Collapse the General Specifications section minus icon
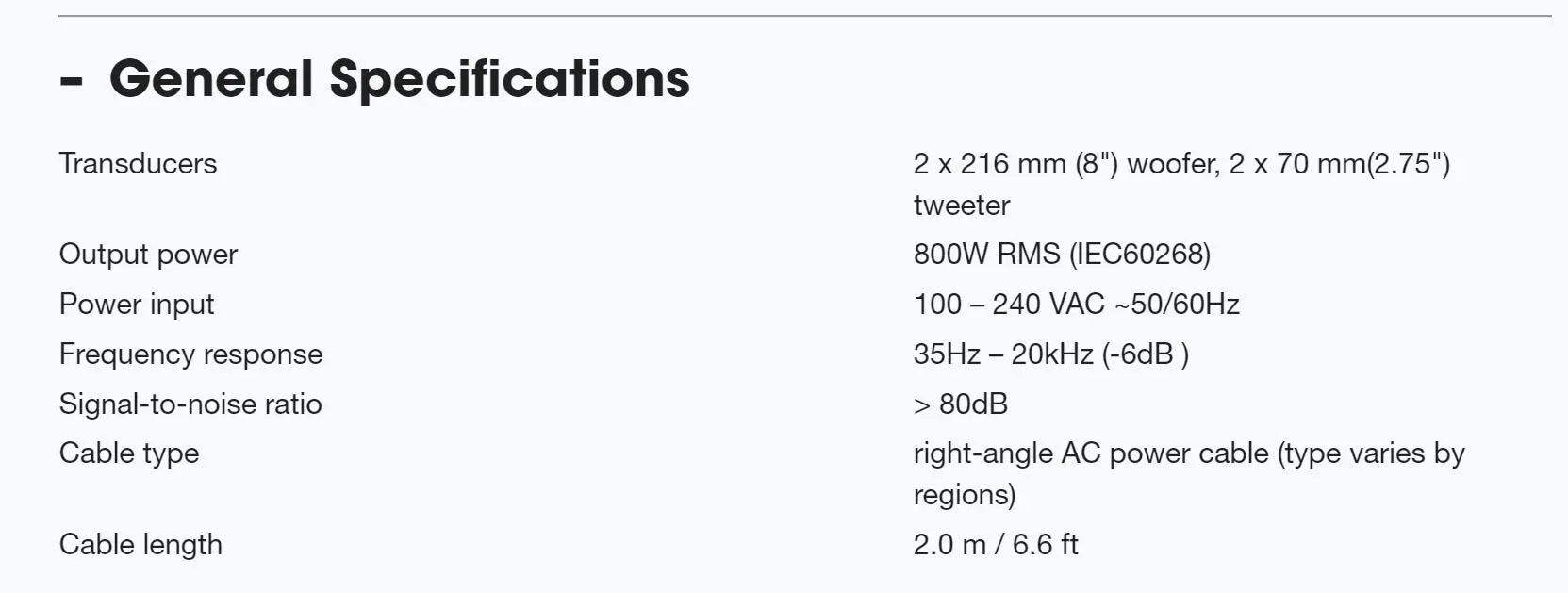The height and width of the screenshot is (593, 1568). pos(71,81)
